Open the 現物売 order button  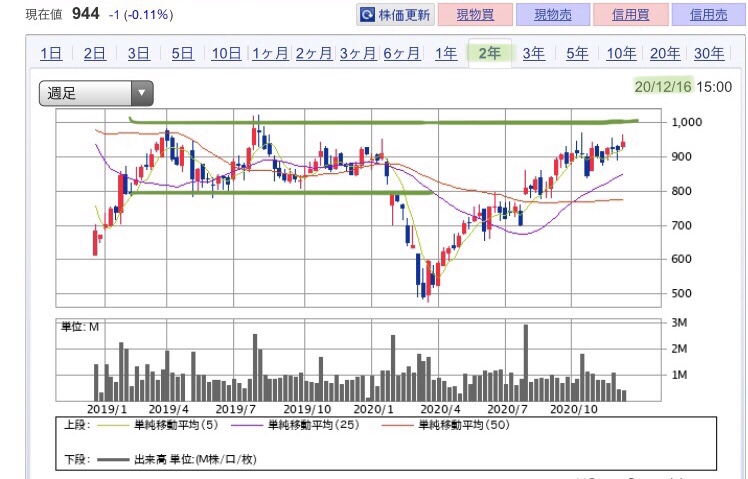[x=553, y=15]
